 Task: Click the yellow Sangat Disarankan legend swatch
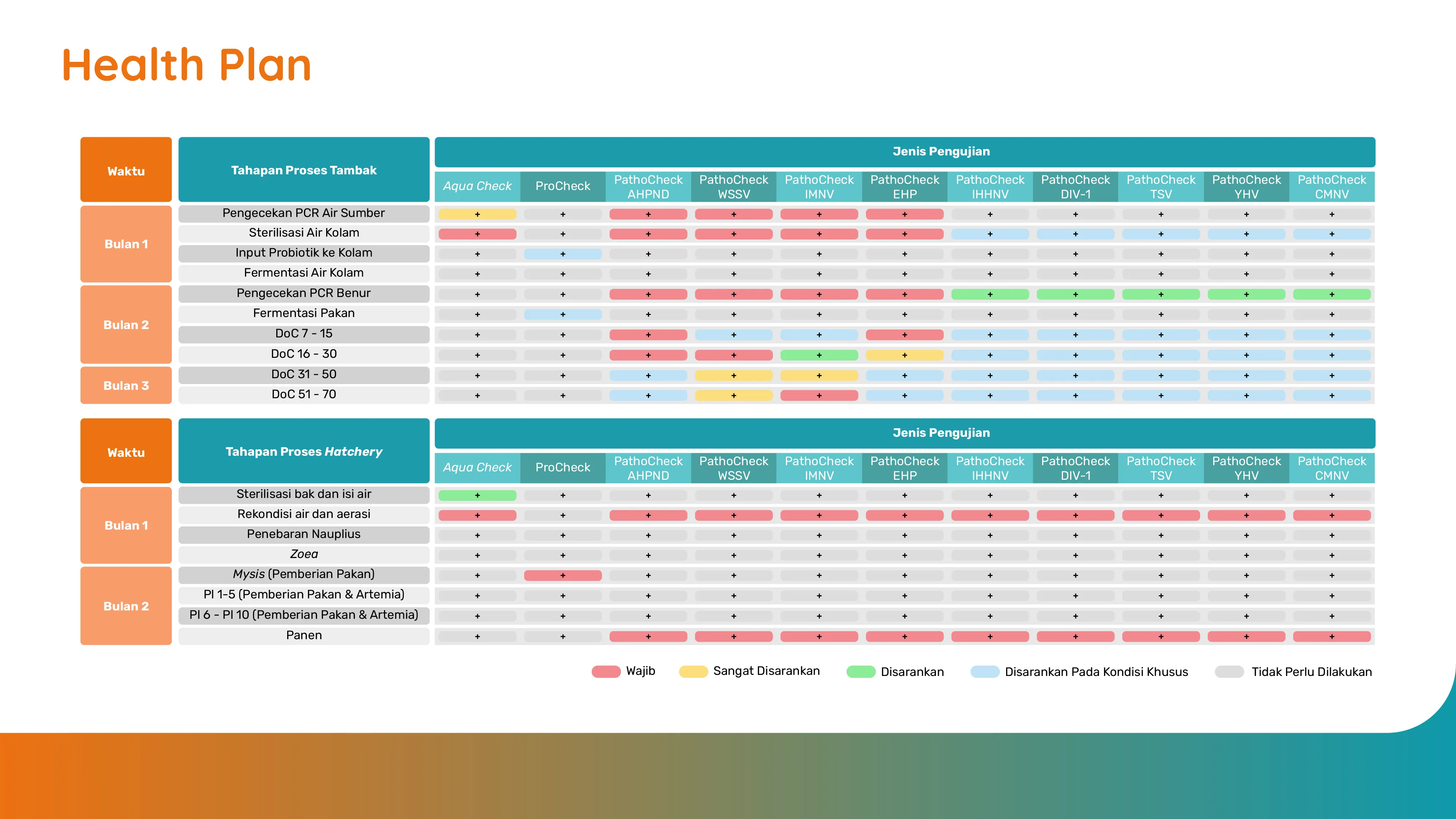pos(693,672)
